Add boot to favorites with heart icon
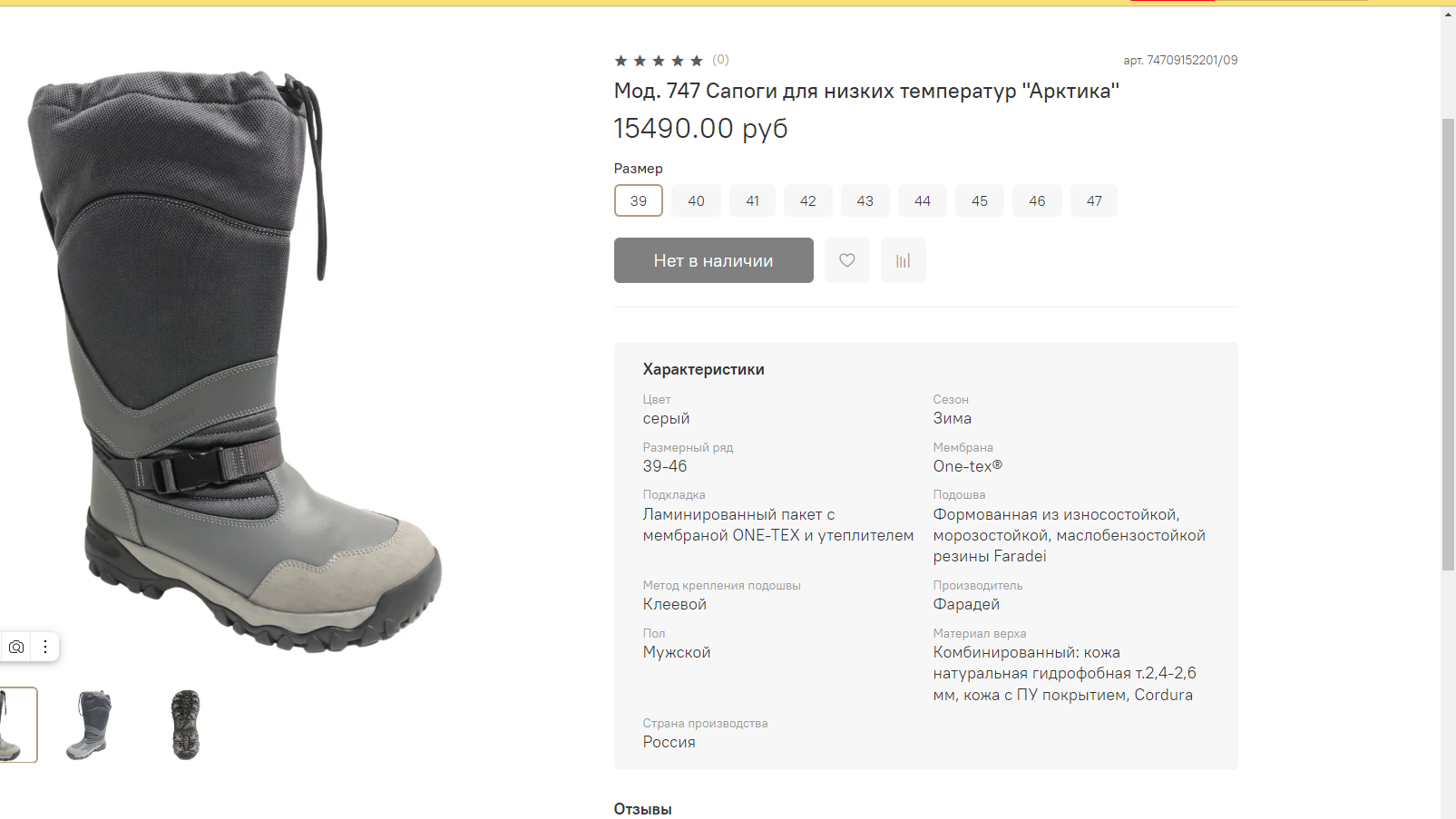This screenshot has width=1456, height=819. pyautogui.click(x=846, y=260)
